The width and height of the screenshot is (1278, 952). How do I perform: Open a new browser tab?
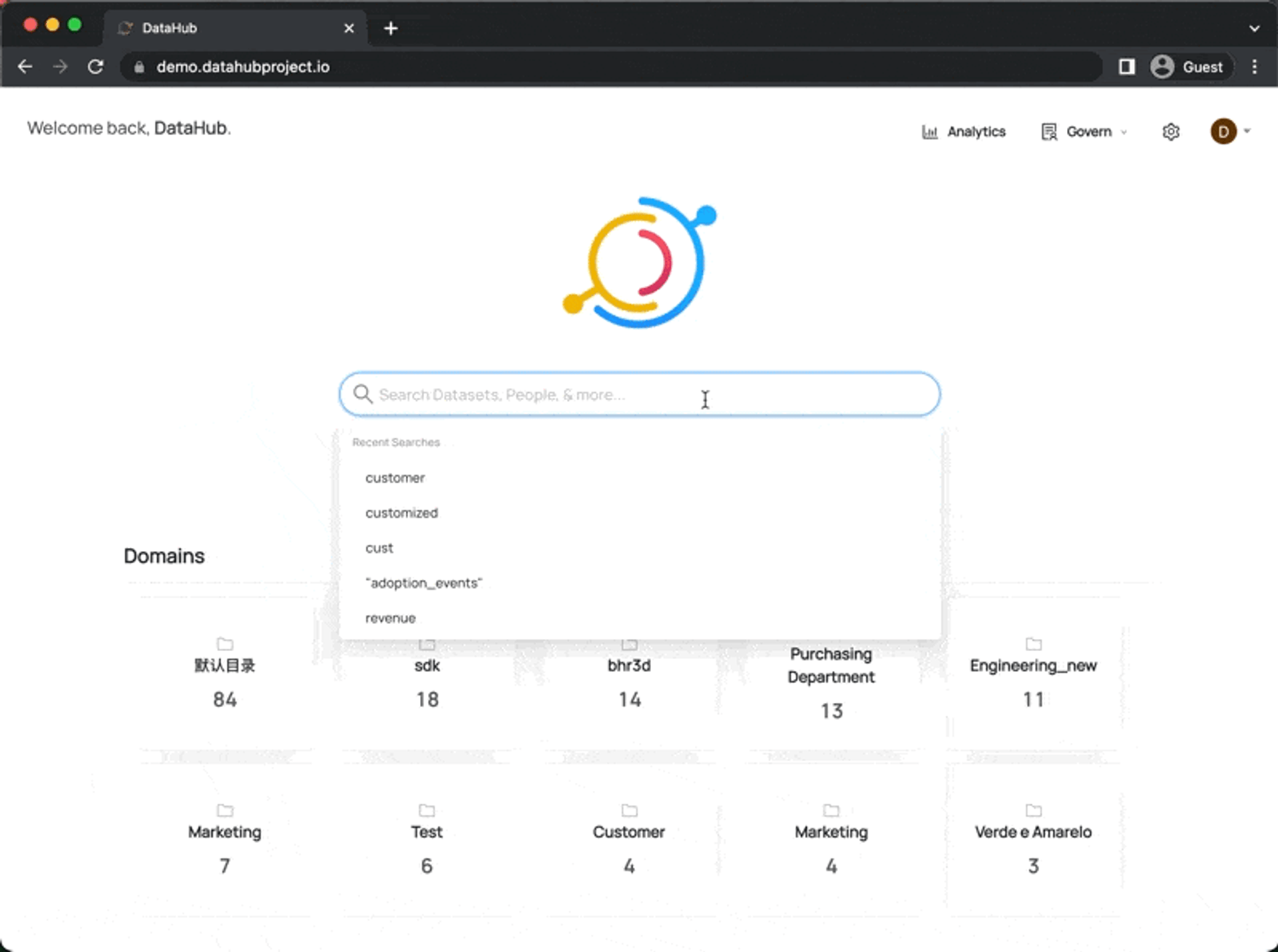[391, 29]
